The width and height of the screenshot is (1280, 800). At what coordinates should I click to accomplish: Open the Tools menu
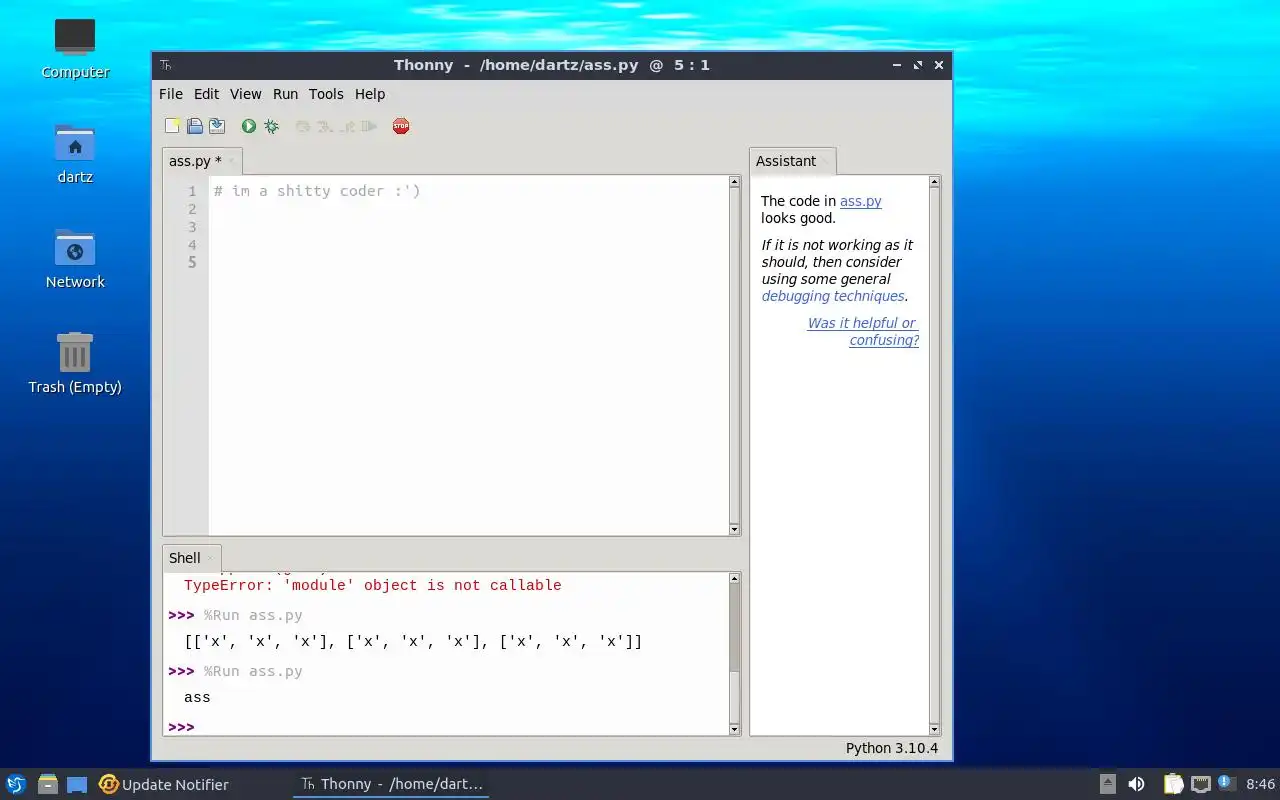[326, 94]
